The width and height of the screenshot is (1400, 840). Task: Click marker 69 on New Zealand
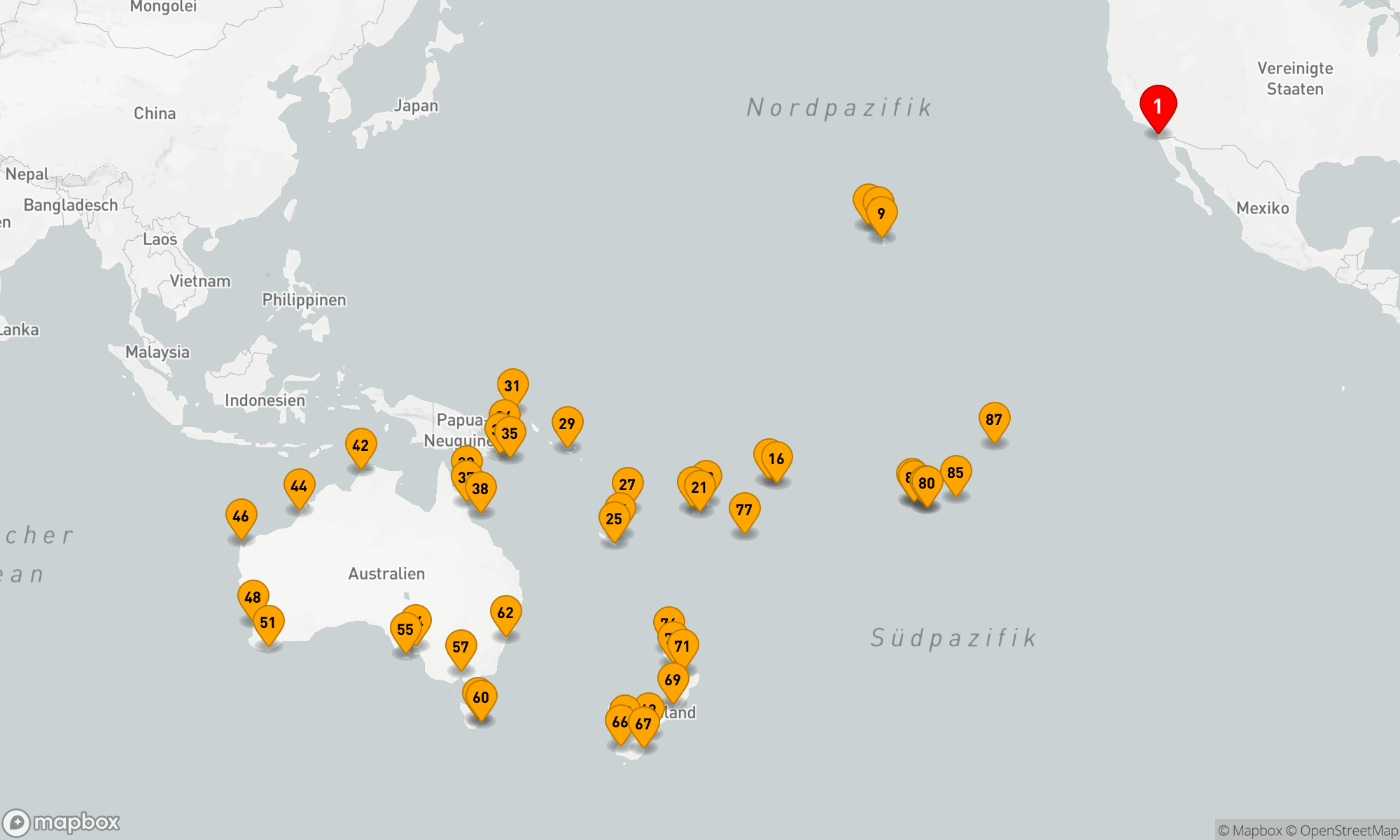(x=673, y=680)
